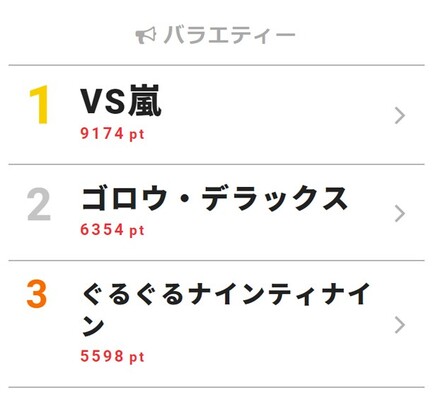
Task: Select the 6354 pt score label
Action: (x=112, y=230)
